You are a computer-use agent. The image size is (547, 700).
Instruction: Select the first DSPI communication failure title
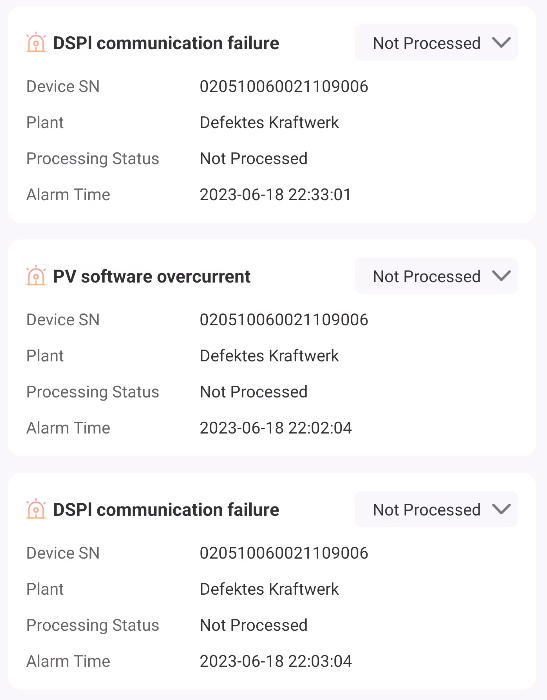[x=166, y=43]
